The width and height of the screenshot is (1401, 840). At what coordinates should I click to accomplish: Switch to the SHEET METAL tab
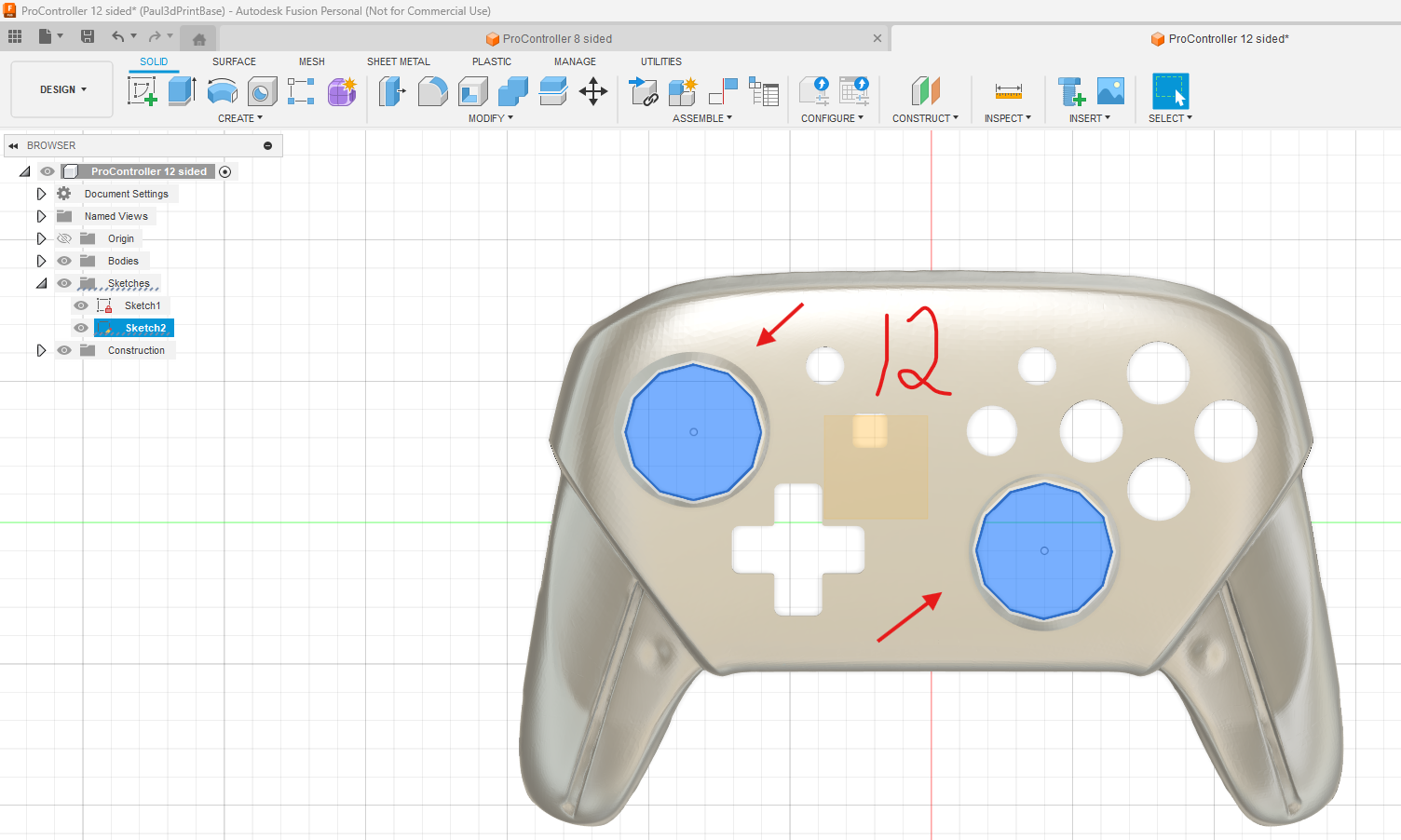pyautogui.click(x=399, y=61)
